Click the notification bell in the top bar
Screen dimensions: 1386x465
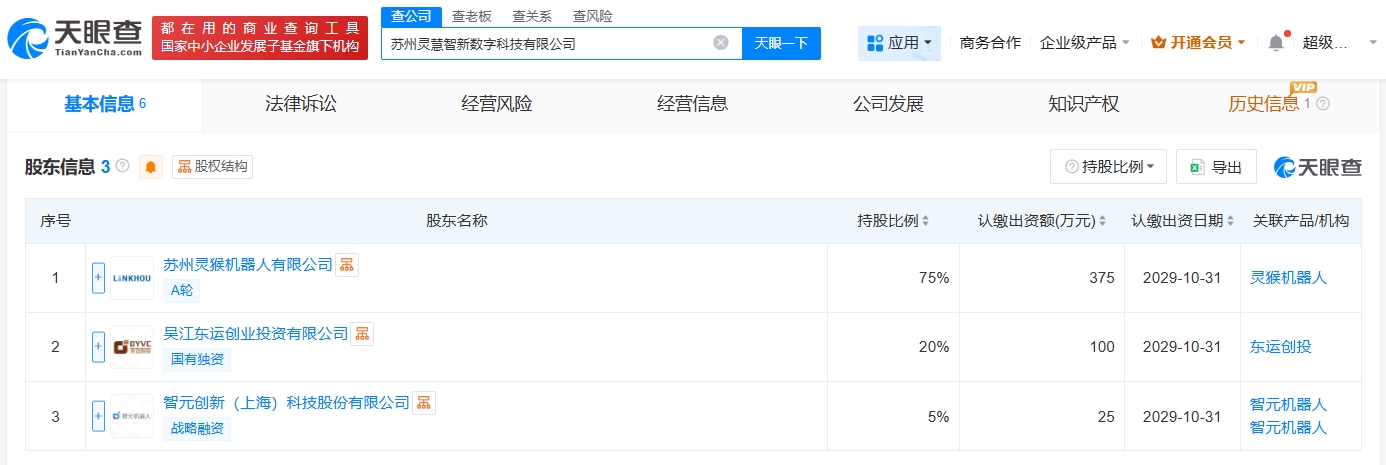tap(1275, 43)
